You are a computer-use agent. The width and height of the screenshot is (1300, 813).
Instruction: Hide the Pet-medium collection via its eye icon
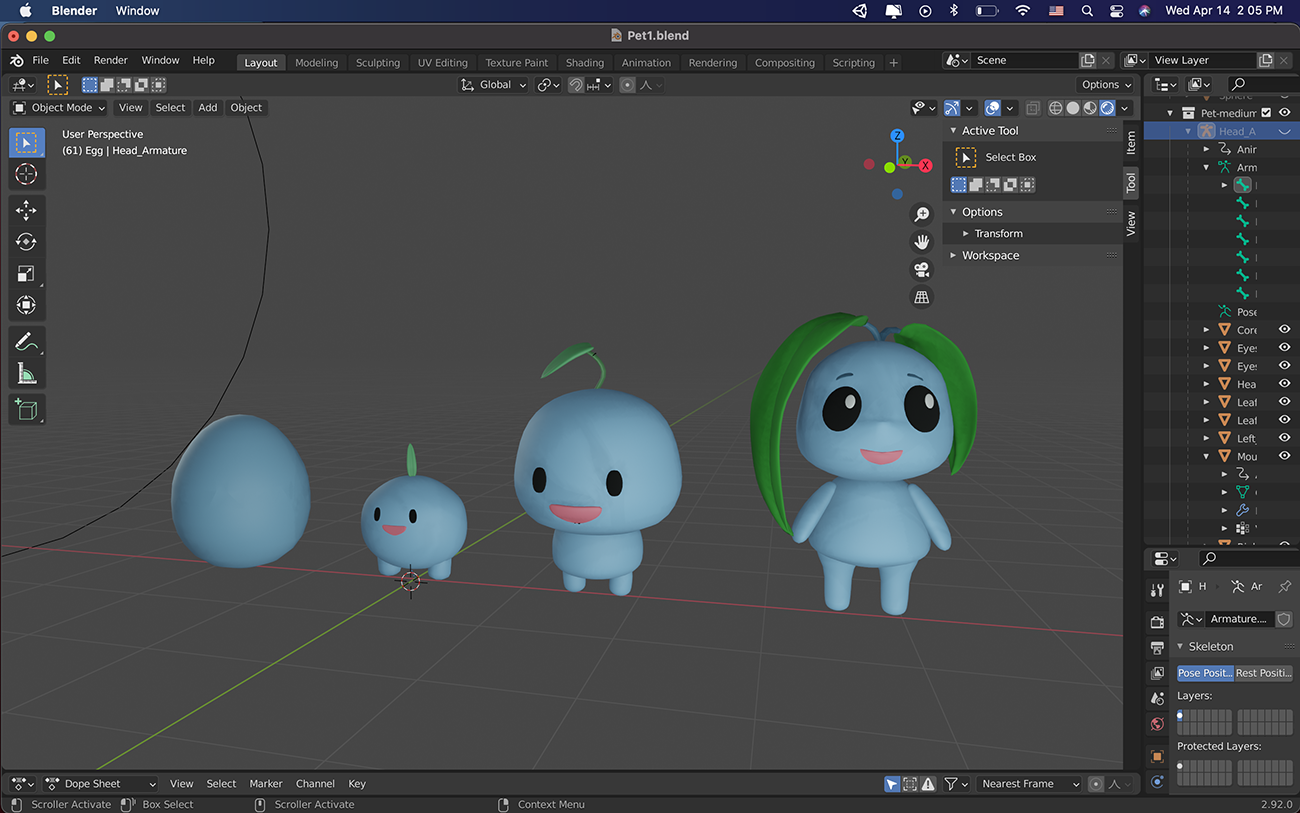coord(1285,113)
